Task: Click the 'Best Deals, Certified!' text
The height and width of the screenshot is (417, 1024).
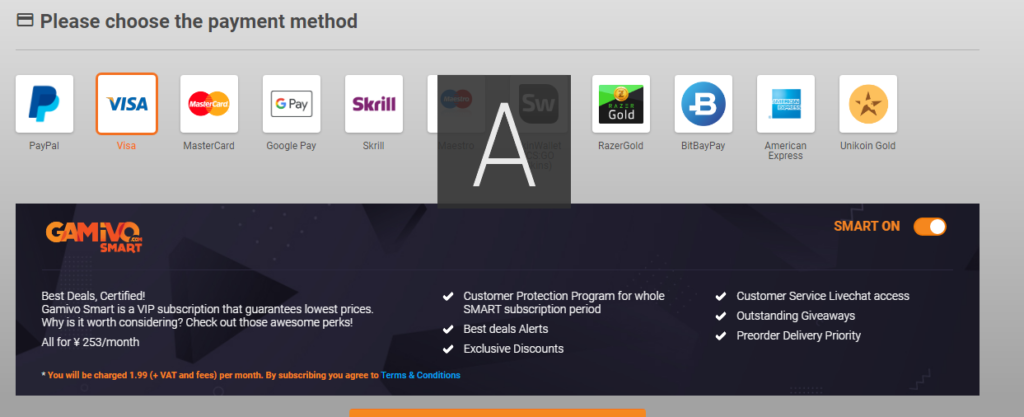Action: pos(93,296)
